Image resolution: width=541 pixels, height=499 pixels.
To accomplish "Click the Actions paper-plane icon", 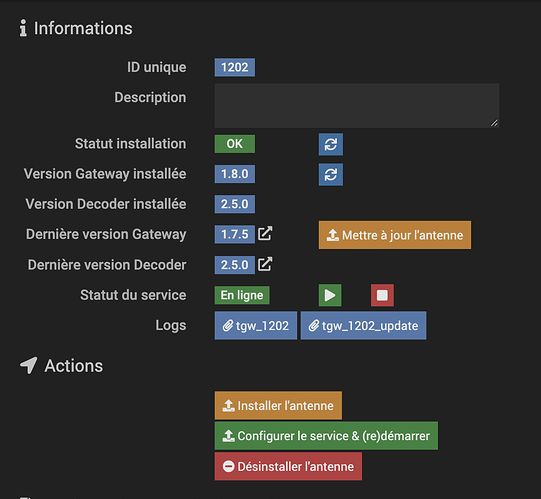I will (x=28, y=365).
